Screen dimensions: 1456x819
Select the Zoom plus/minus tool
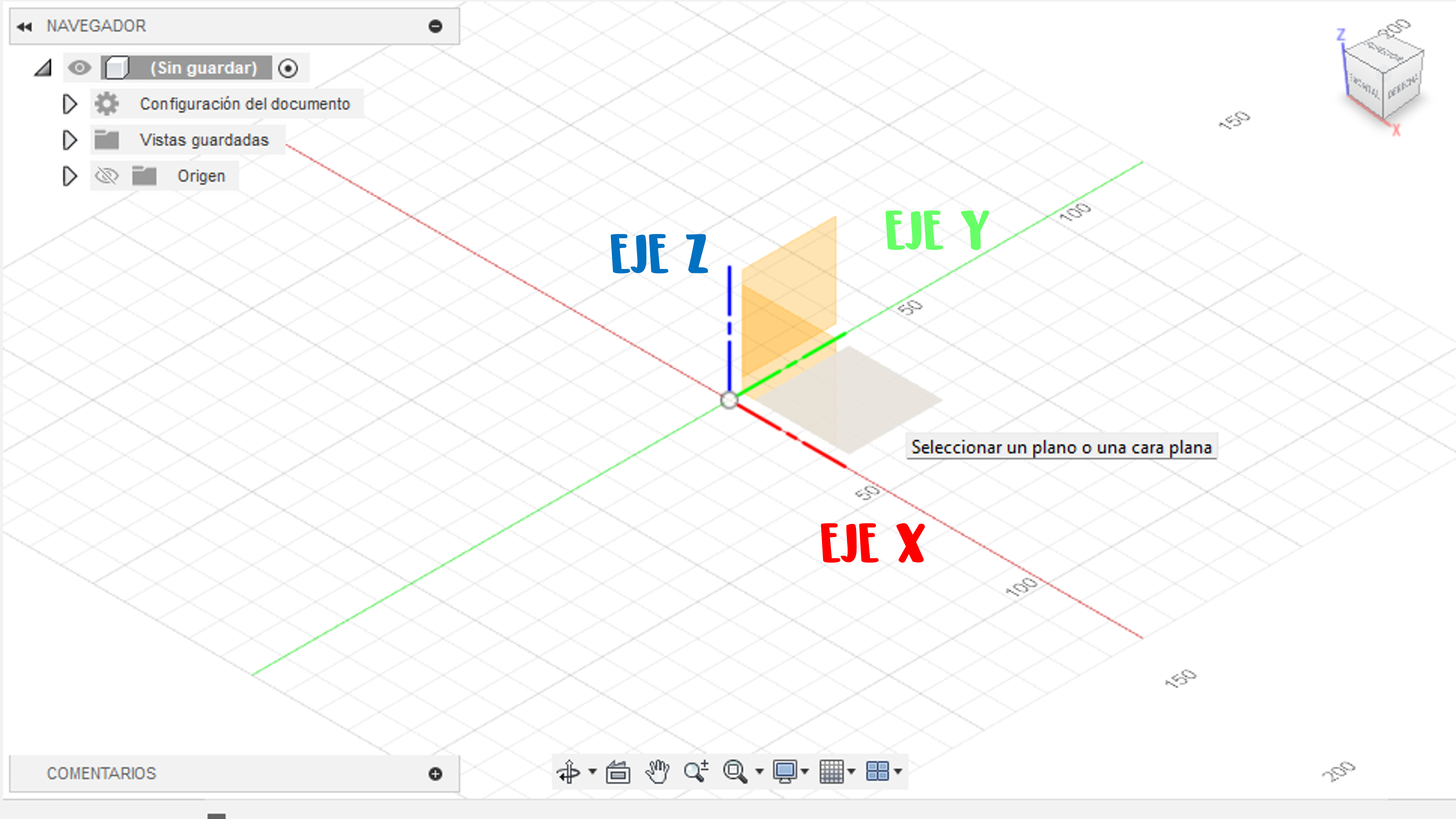(696, 772)
